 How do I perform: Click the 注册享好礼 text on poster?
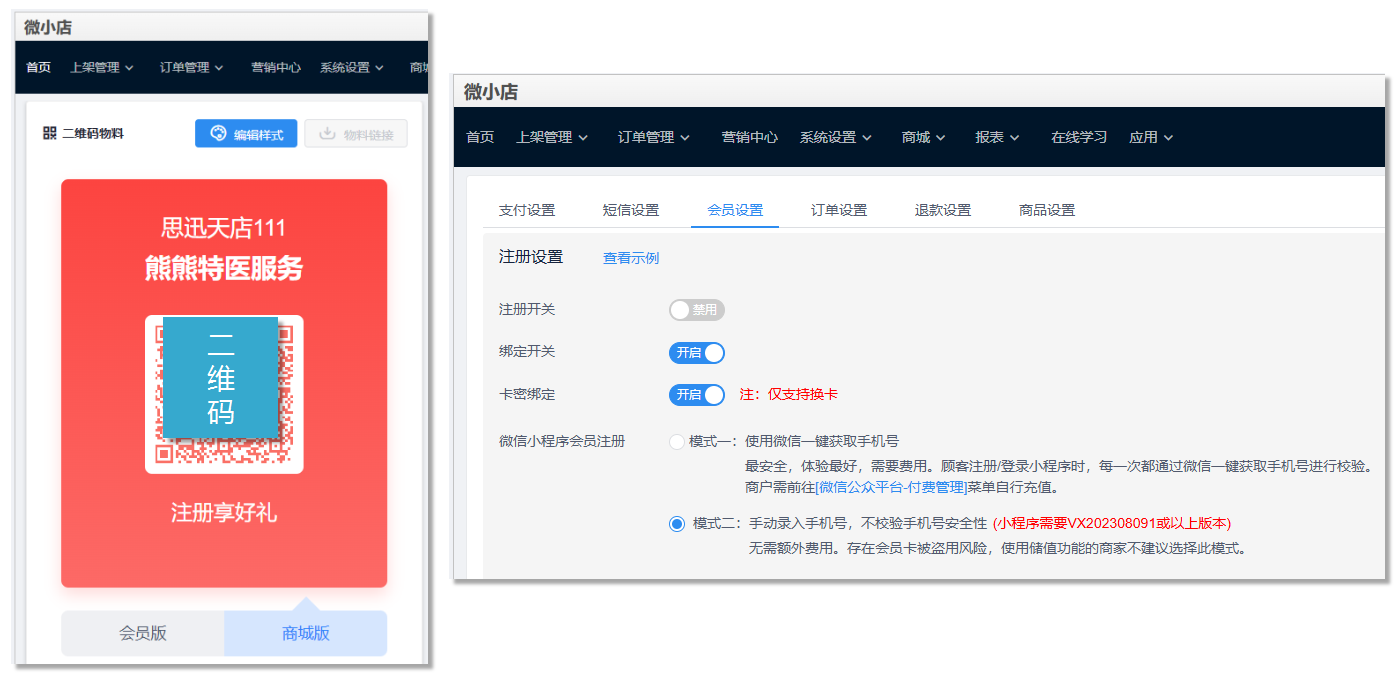[x=224, y=513]
